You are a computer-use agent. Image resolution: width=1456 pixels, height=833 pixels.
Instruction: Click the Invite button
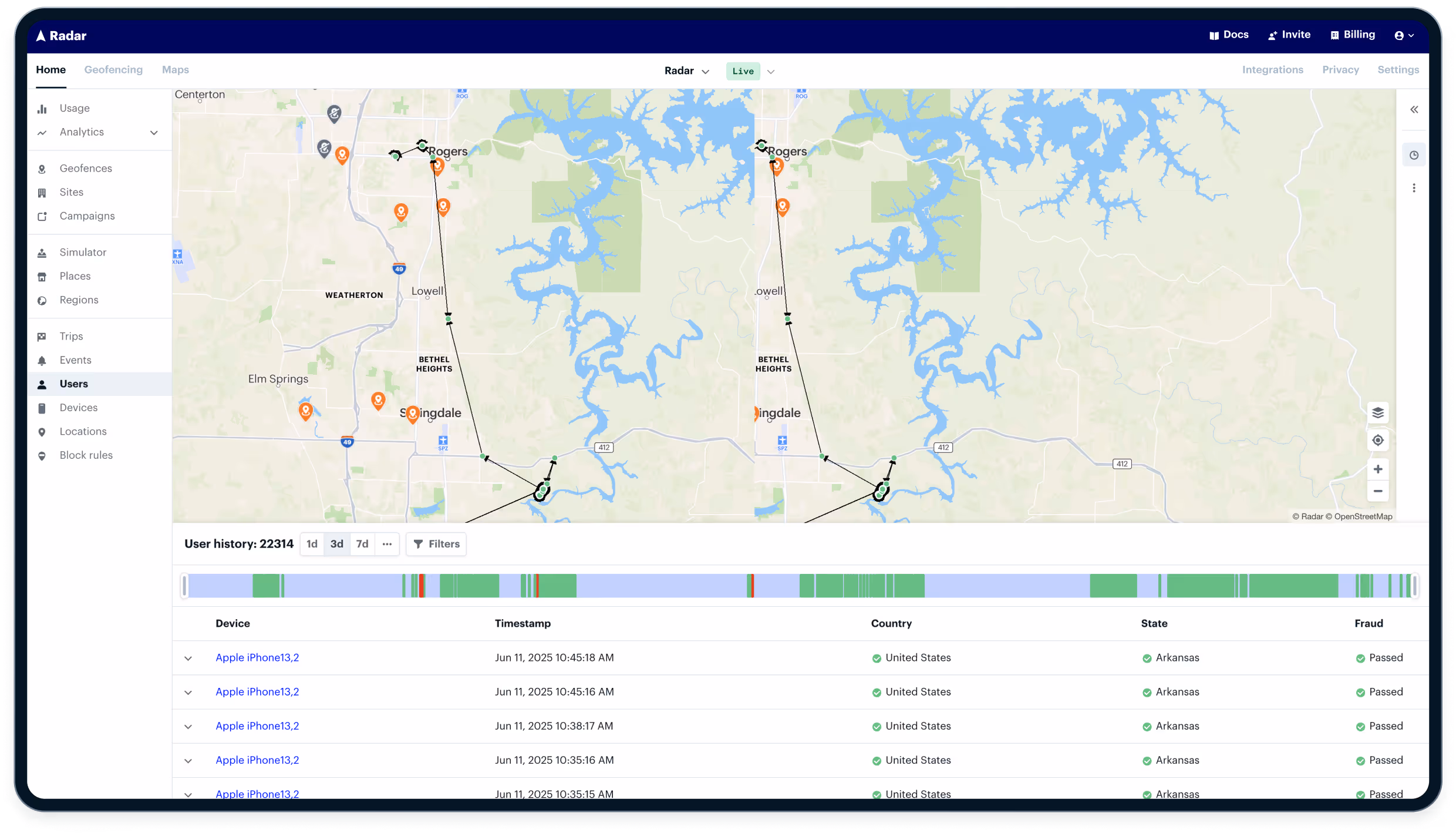[x=1289, y=35]
